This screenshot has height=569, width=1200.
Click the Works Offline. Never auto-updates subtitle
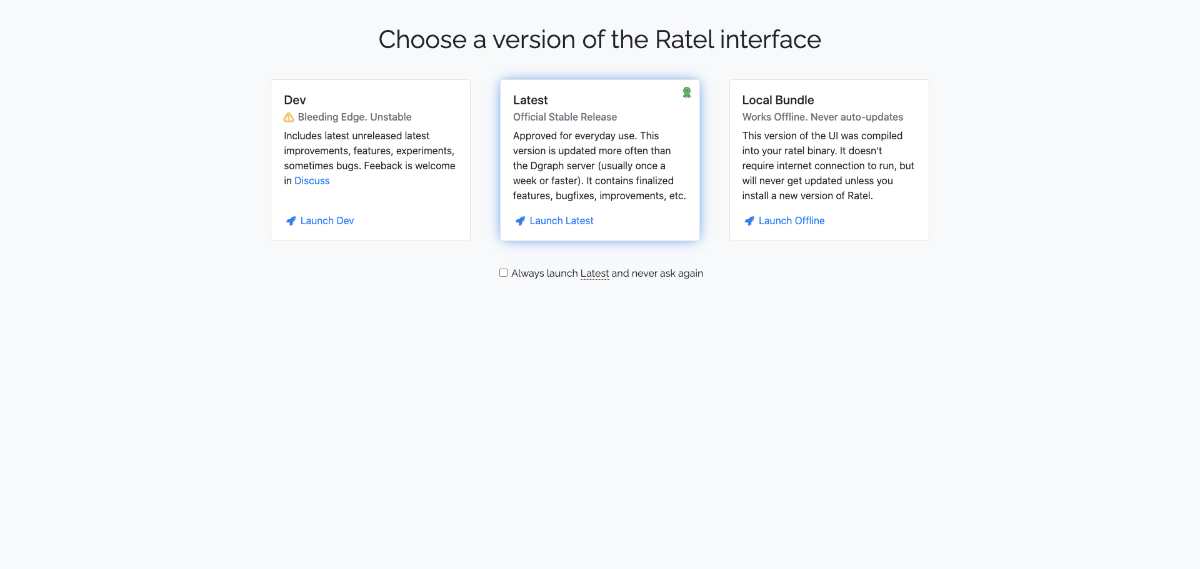(x=822, y=117)
